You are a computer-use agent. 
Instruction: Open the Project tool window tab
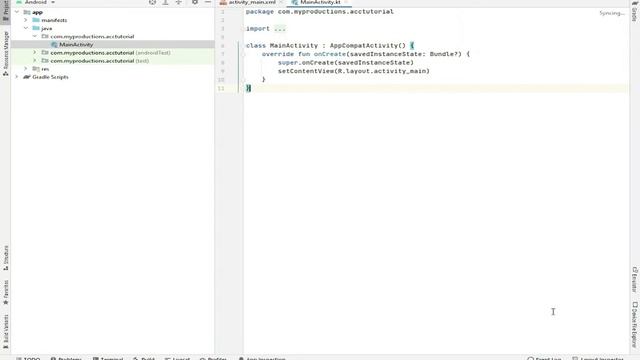coord(5,11)
